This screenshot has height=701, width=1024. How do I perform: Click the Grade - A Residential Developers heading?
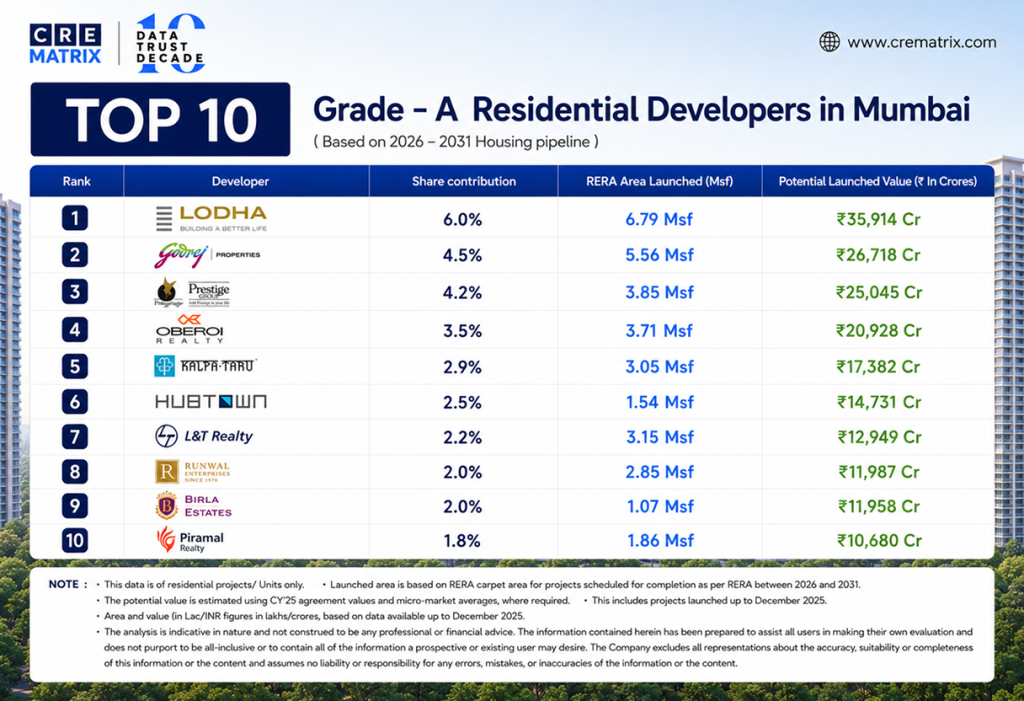pos(641,109)
